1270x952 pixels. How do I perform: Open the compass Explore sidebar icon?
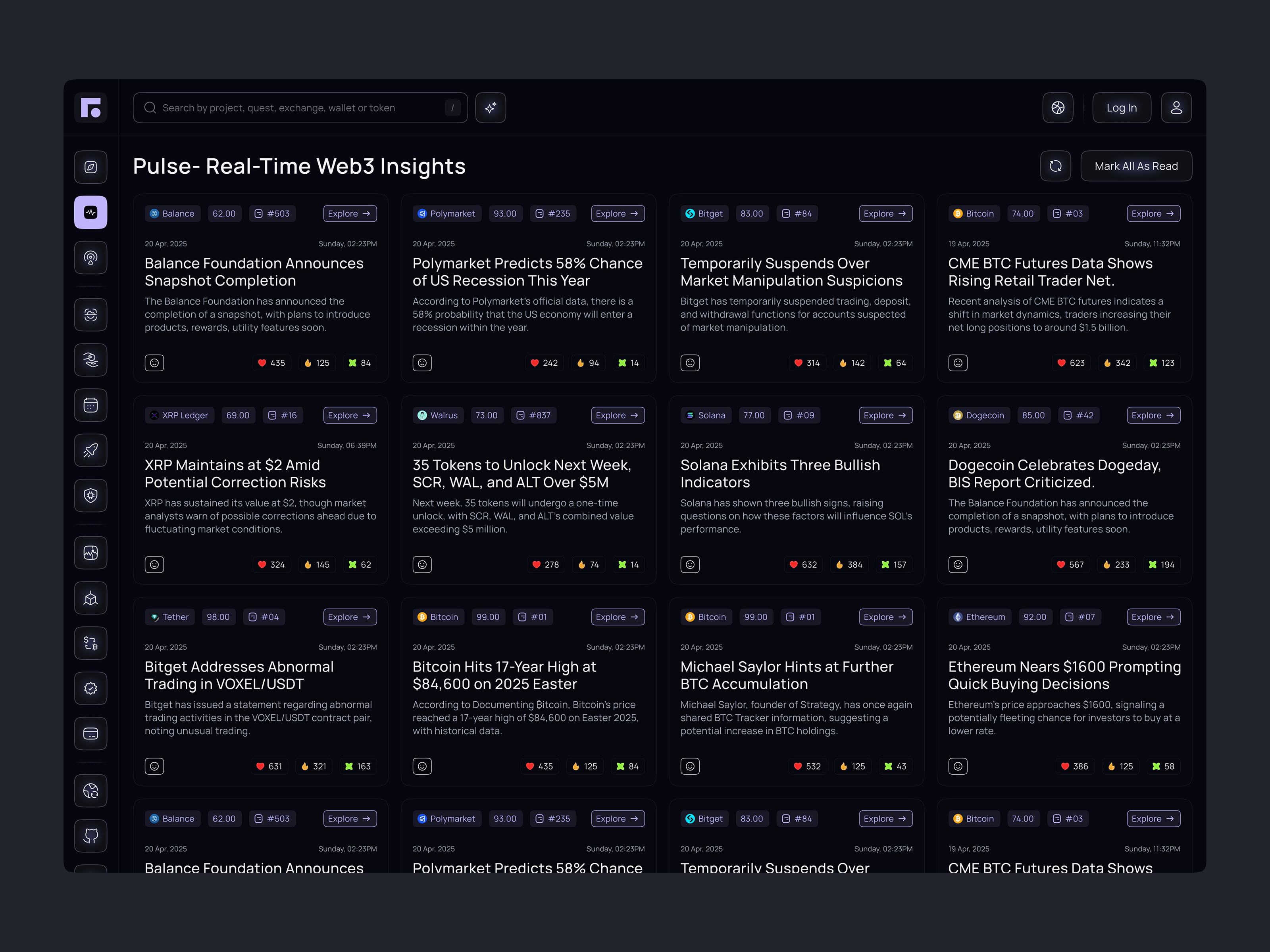(91, 167)
